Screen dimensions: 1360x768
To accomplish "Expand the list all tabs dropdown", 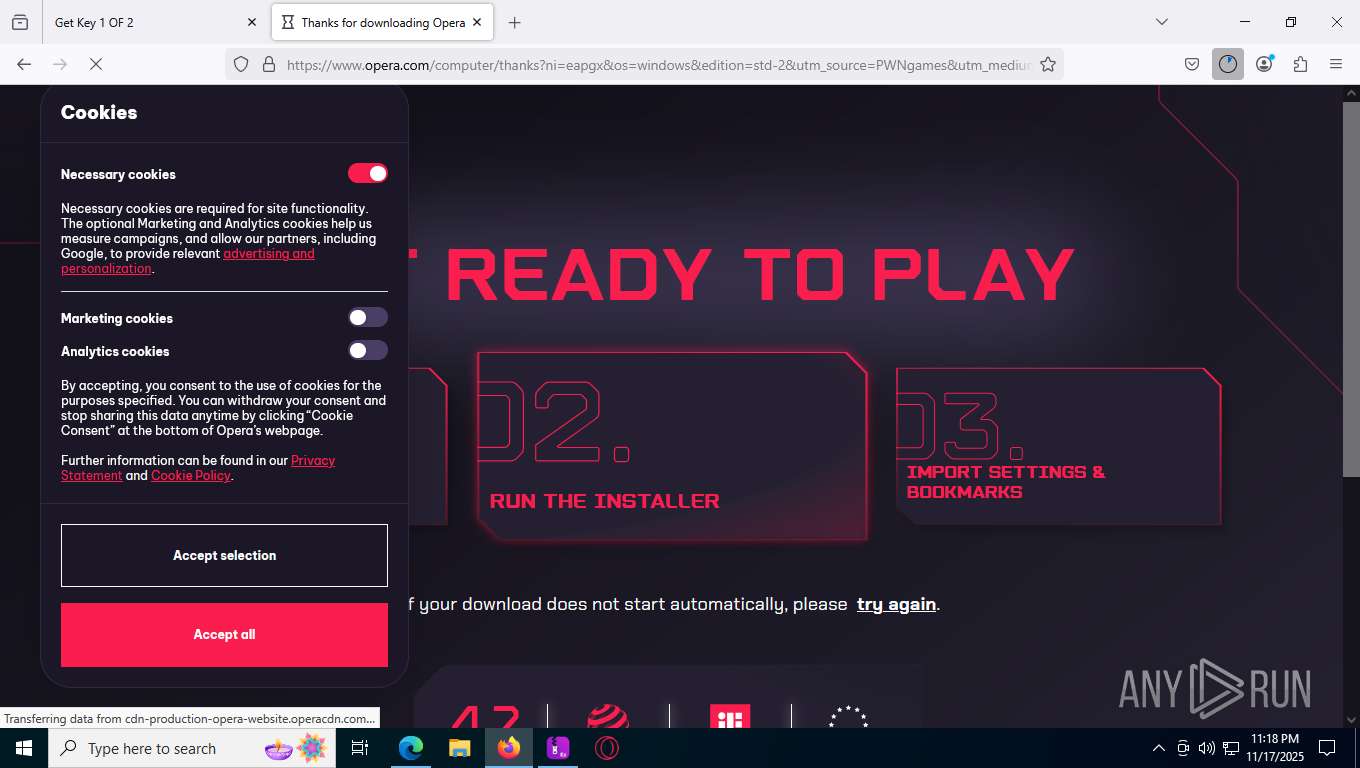I will 1162,22.
